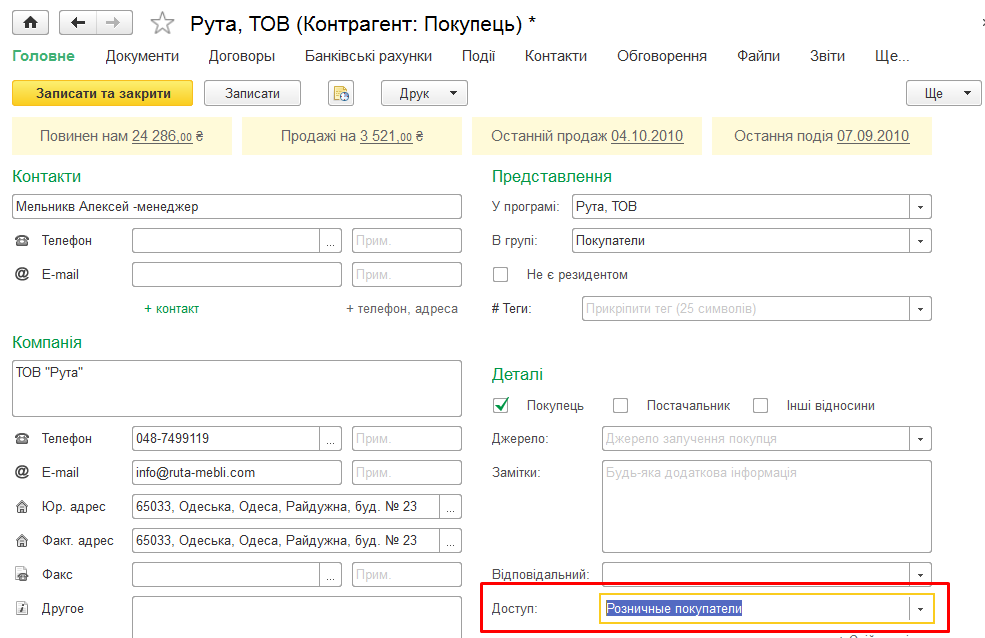Image resolution: width=985 pixels, height=638 pixels.
Task: Open the report icon next to Записати
Action: 340,94
